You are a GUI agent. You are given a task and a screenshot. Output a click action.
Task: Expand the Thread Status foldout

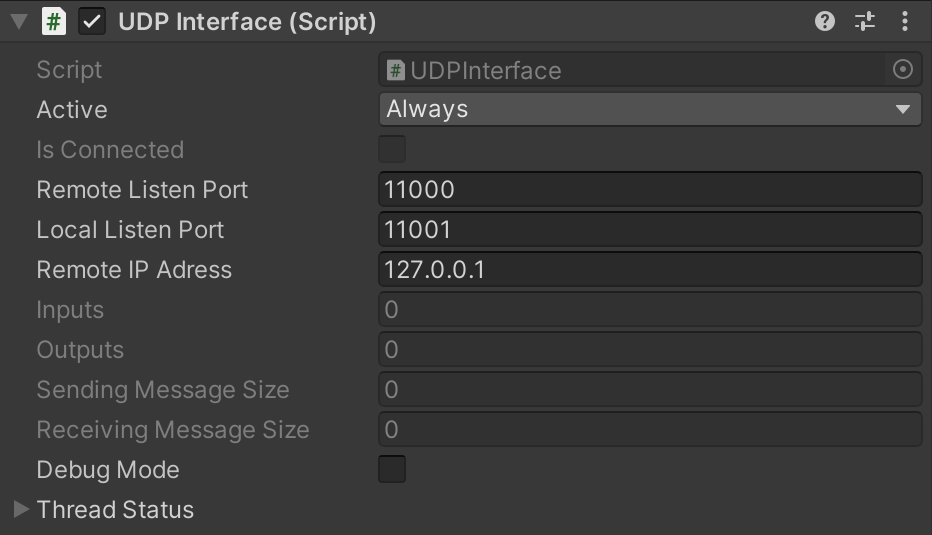pos(21,510)
